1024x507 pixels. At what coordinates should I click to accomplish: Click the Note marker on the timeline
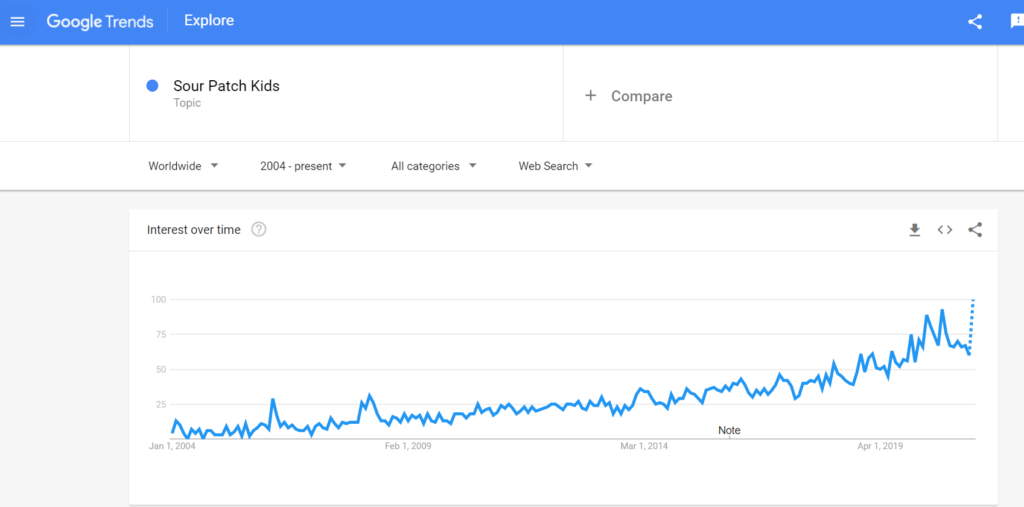729,431
